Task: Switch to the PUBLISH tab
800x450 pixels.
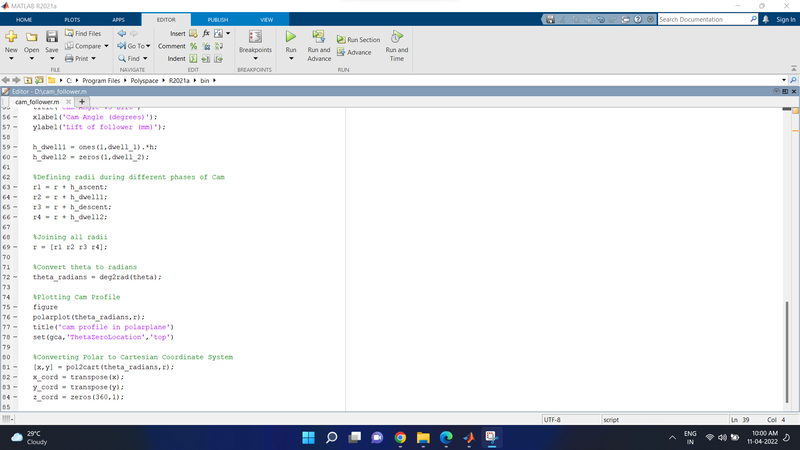Action: coord(217,19)
